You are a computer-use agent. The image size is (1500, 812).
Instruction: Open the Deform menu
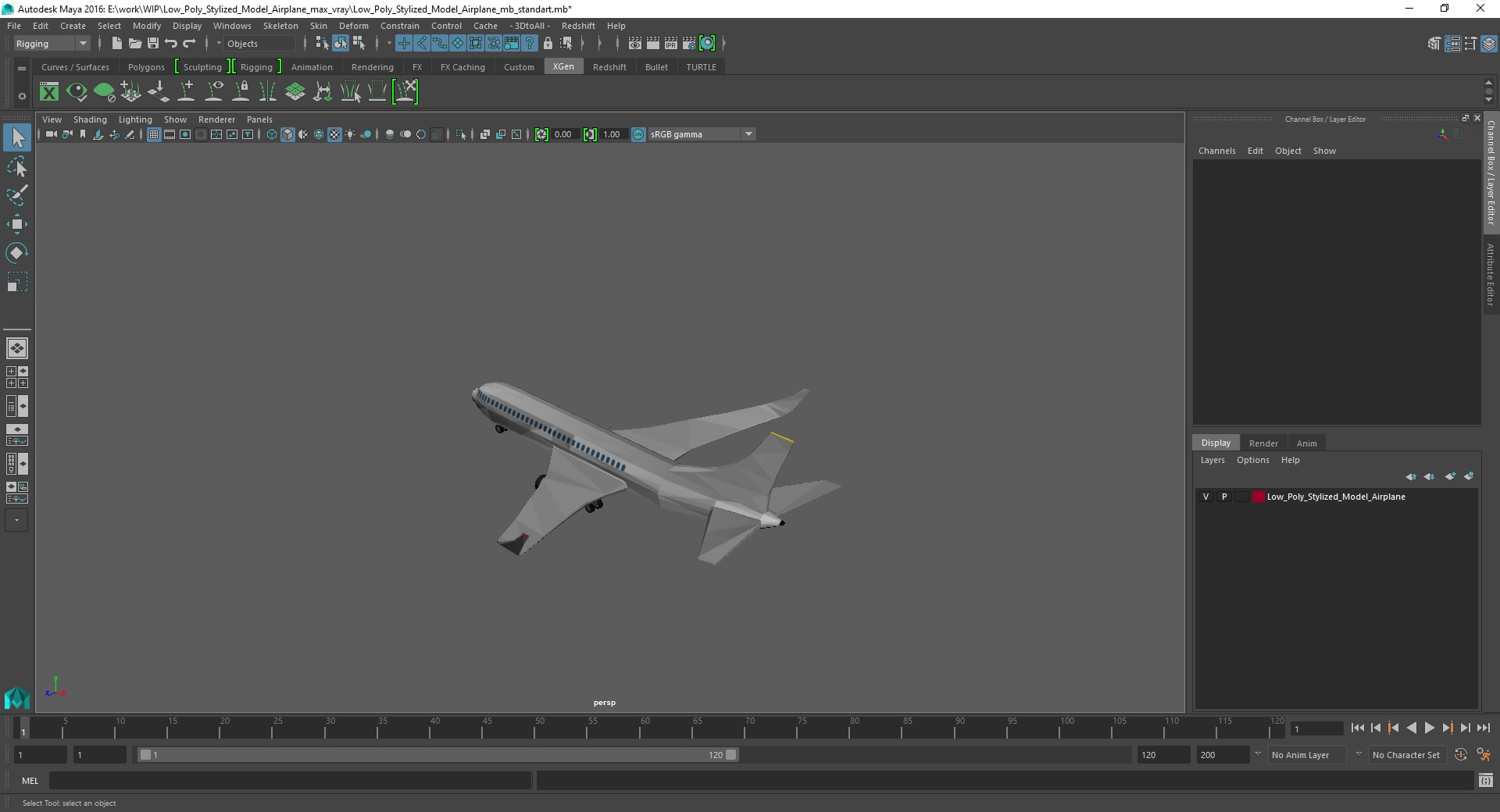[353, 26]
